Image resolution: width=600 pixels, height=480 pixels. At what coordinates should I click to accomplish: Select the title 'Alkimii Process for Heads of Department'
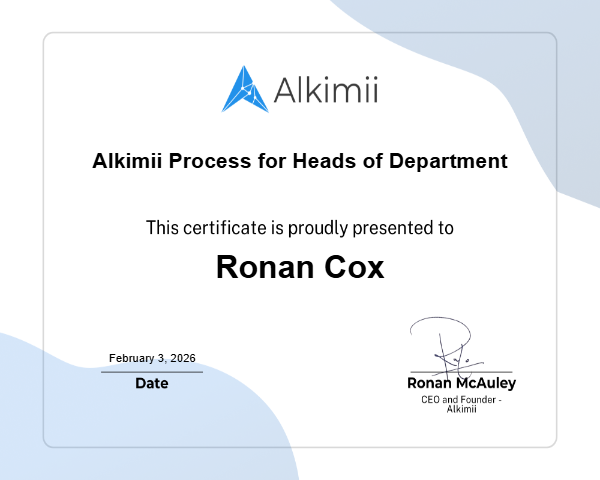[x=300, y=161]
